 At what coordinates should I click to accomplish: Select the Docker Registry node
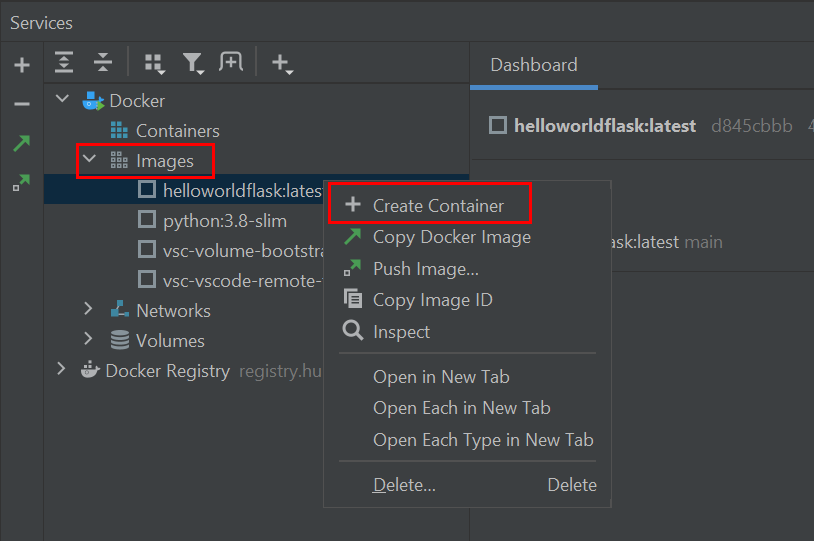[167, 371]
